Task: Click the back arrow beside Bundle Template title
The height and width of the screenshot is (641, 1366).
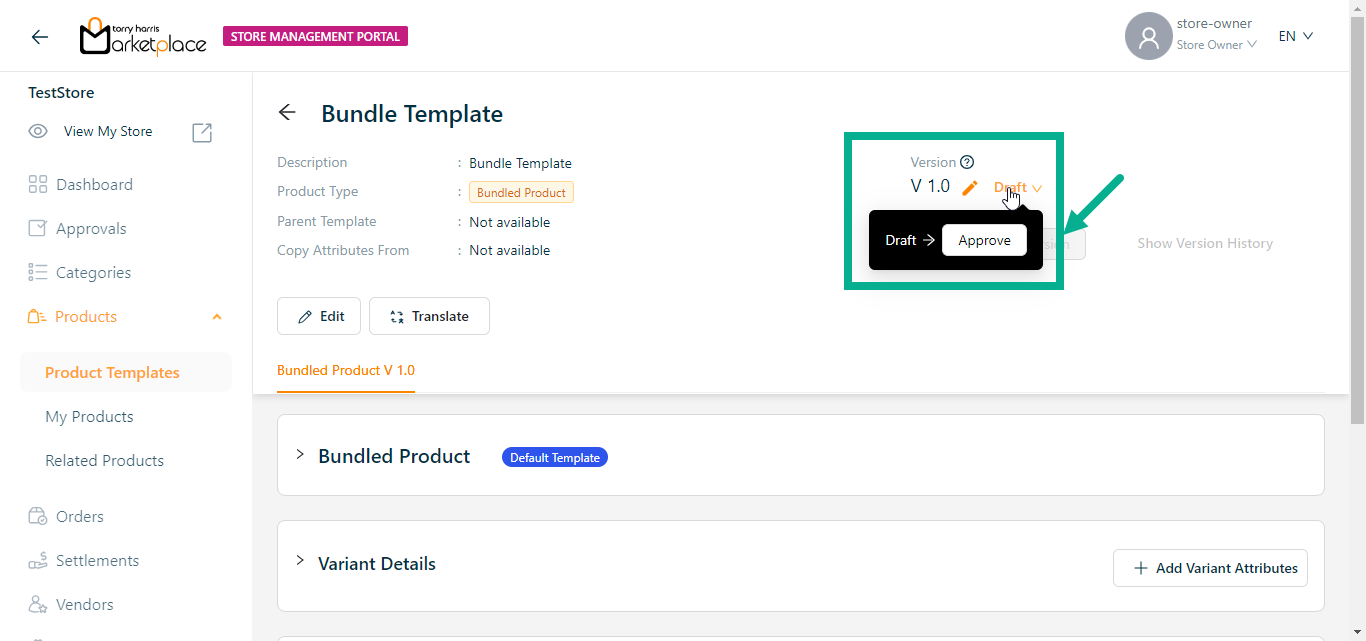Action: [287, 113]
